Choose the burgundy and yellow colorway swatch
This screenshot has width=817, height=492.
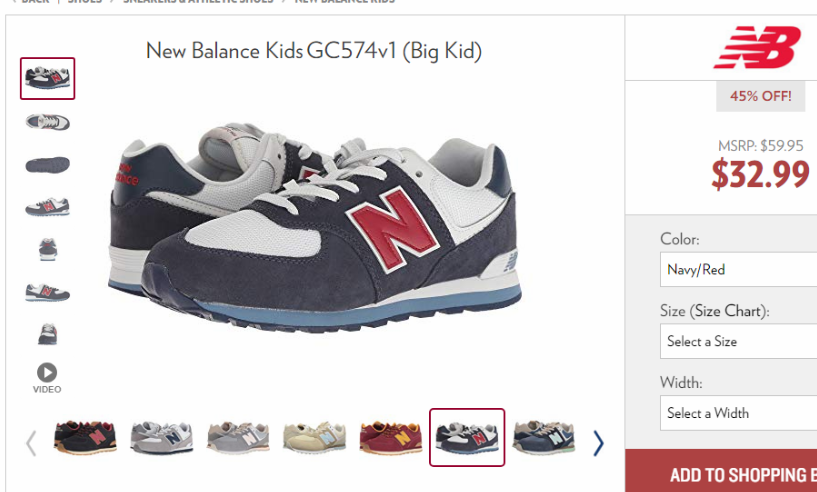tap(391, 437)
